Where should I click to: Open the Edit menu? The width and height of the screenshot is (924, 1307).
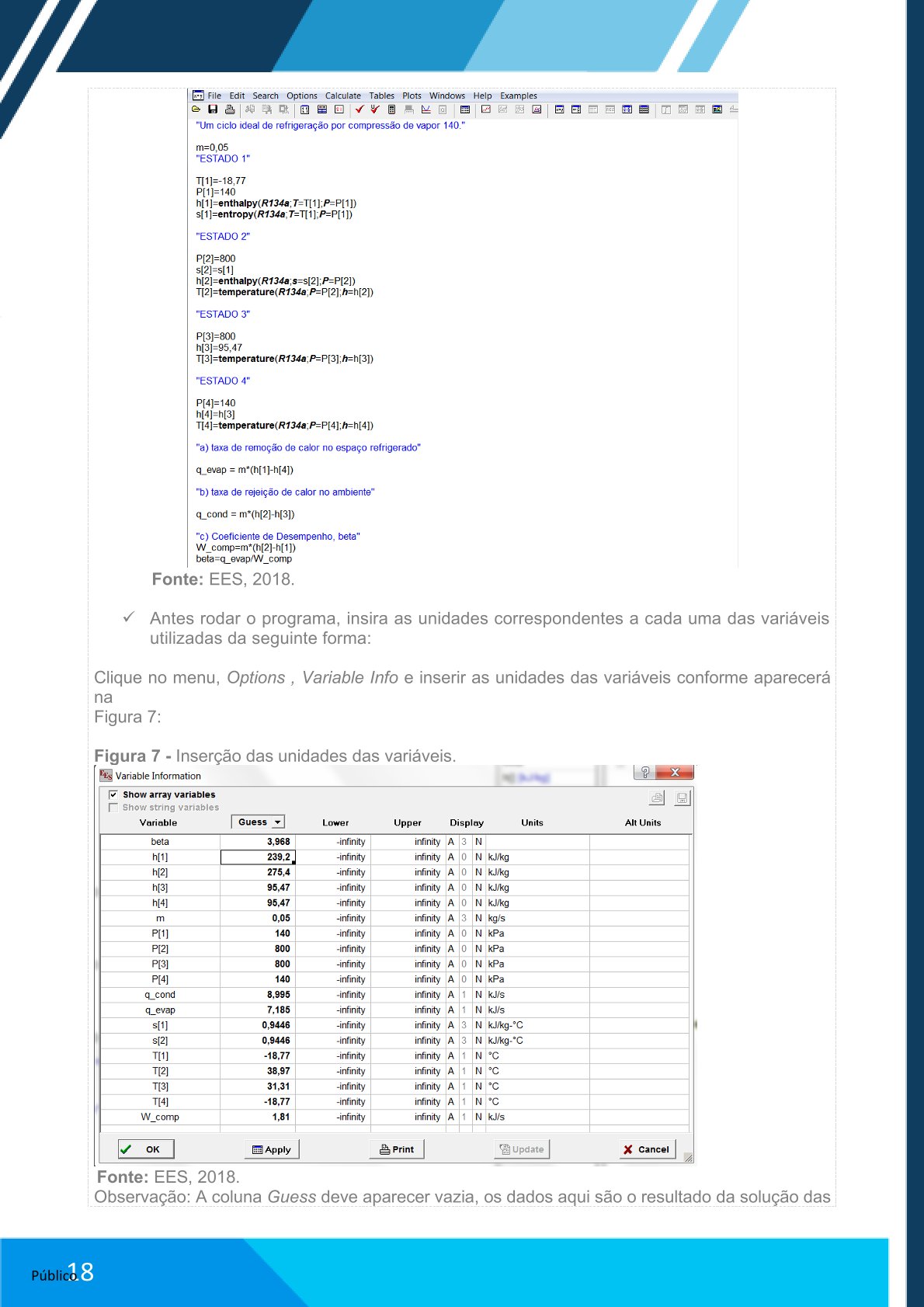coord(237,96)
